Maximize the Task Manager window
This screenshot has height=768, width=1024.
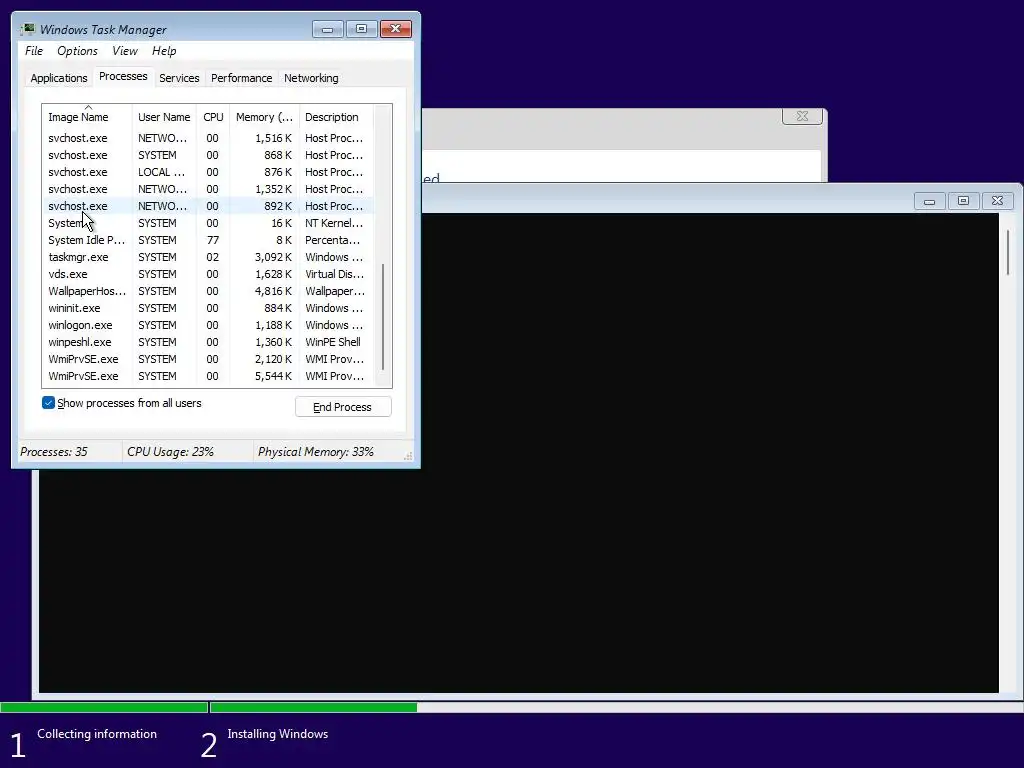[x=361, y=29]
